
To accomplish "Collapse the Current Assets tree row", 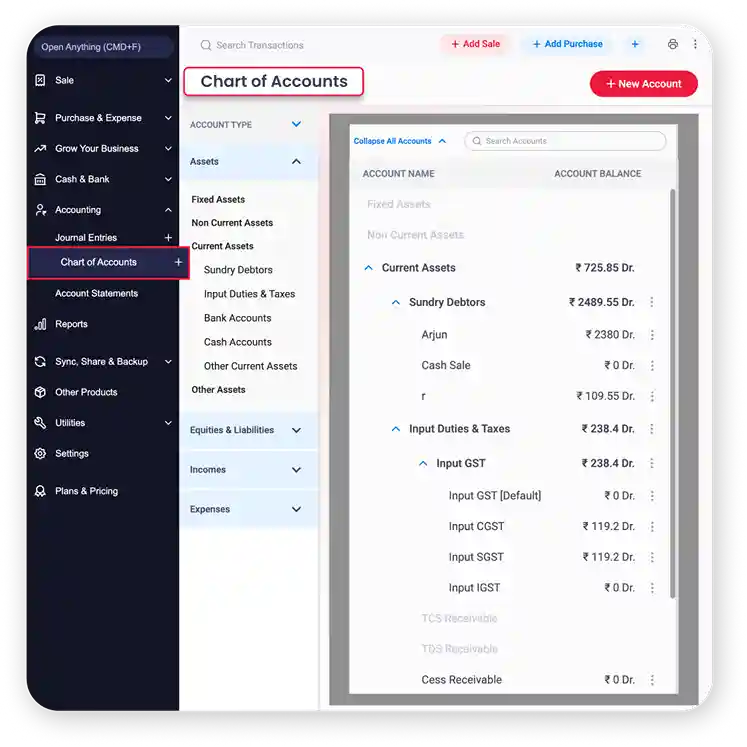I will 368,268.
